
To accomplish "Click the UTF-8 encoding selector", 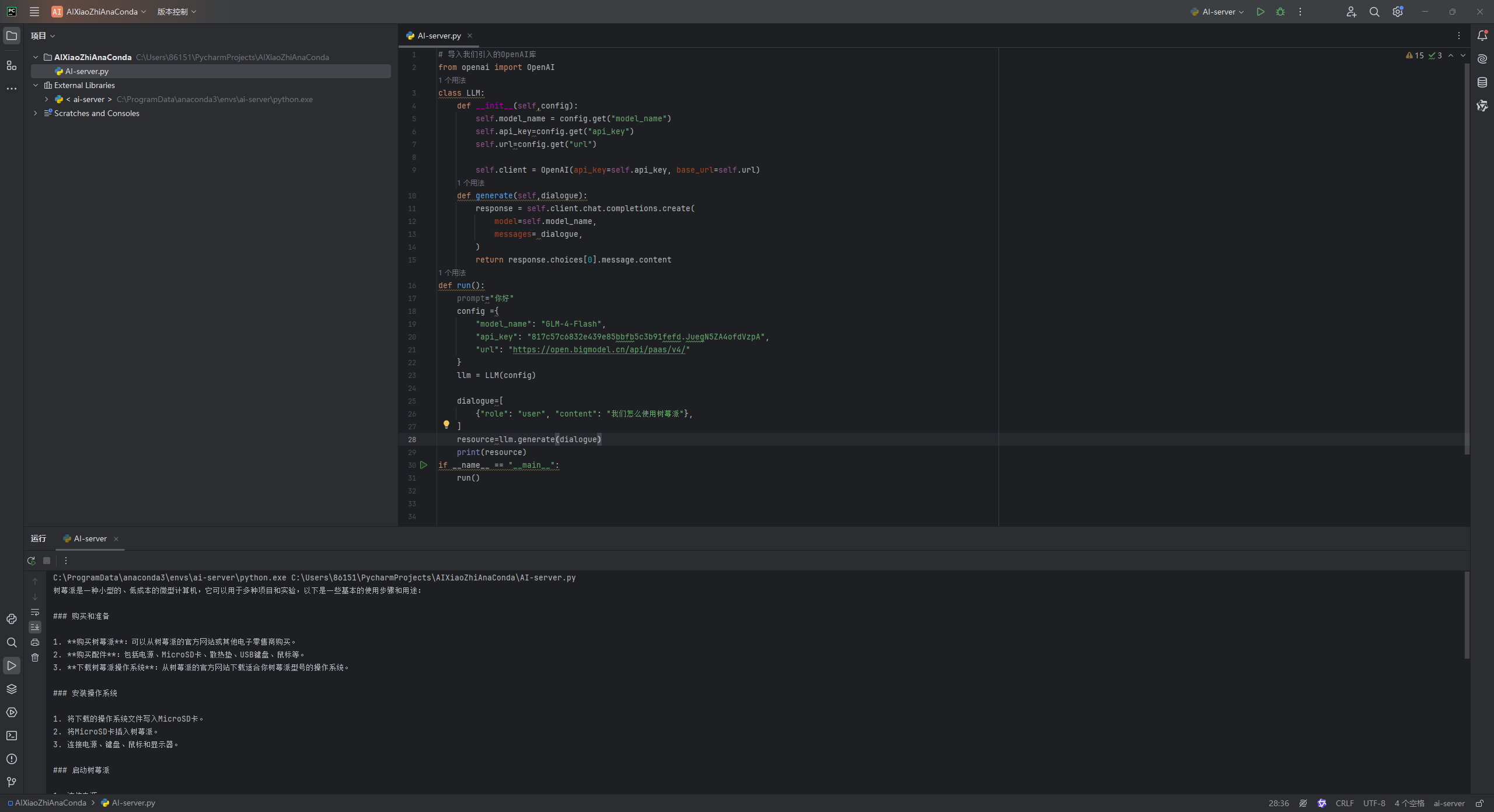I will point(1374,803).
